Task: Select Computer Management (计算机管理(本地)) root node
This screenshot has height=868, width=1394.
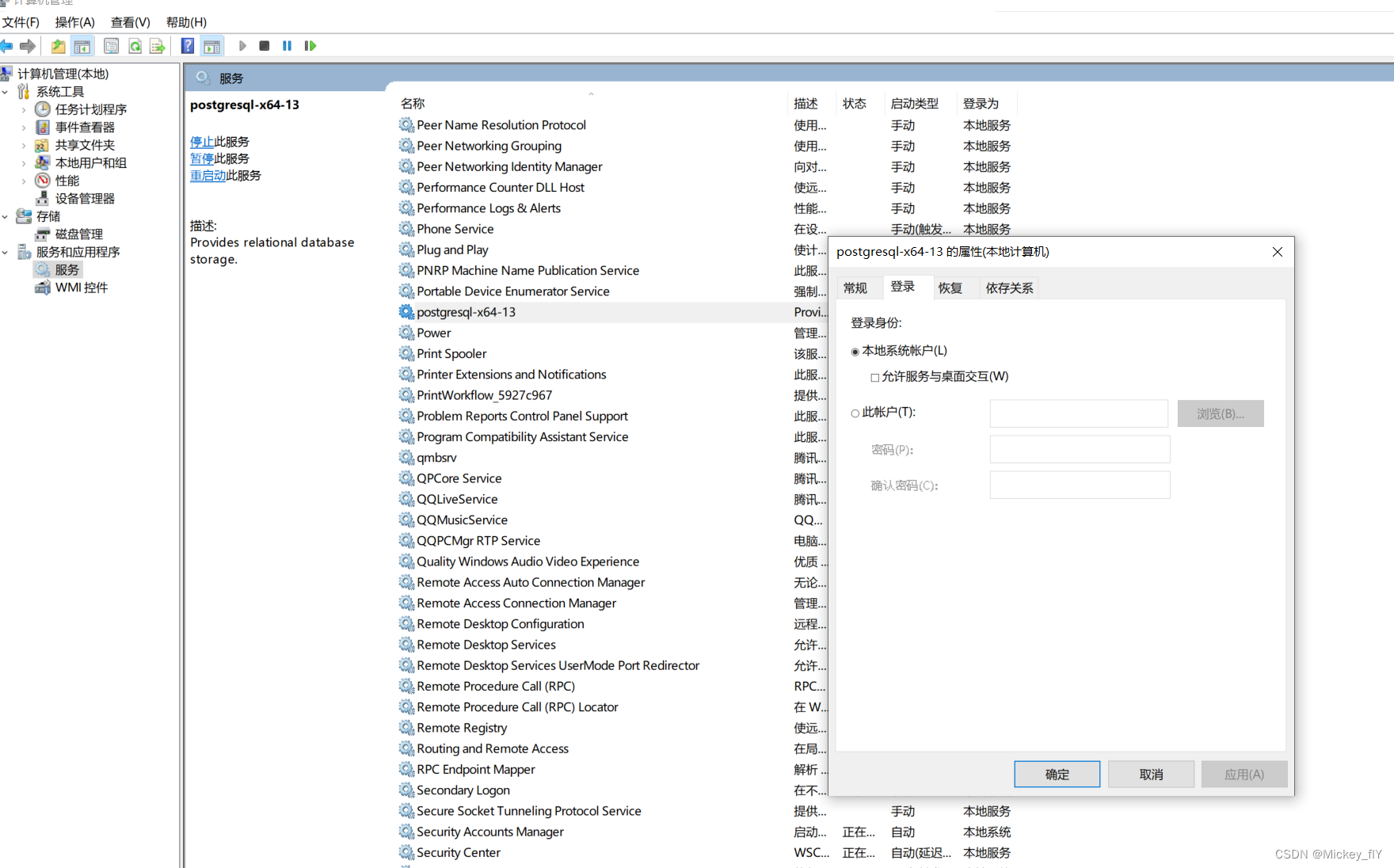Action: 63,74
